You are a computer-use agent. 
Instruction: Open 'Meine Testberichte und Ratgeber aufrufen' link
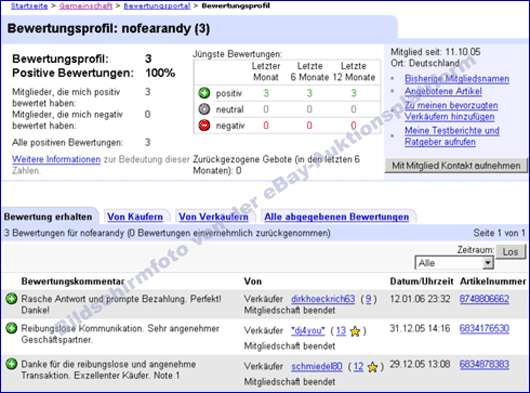452,136
